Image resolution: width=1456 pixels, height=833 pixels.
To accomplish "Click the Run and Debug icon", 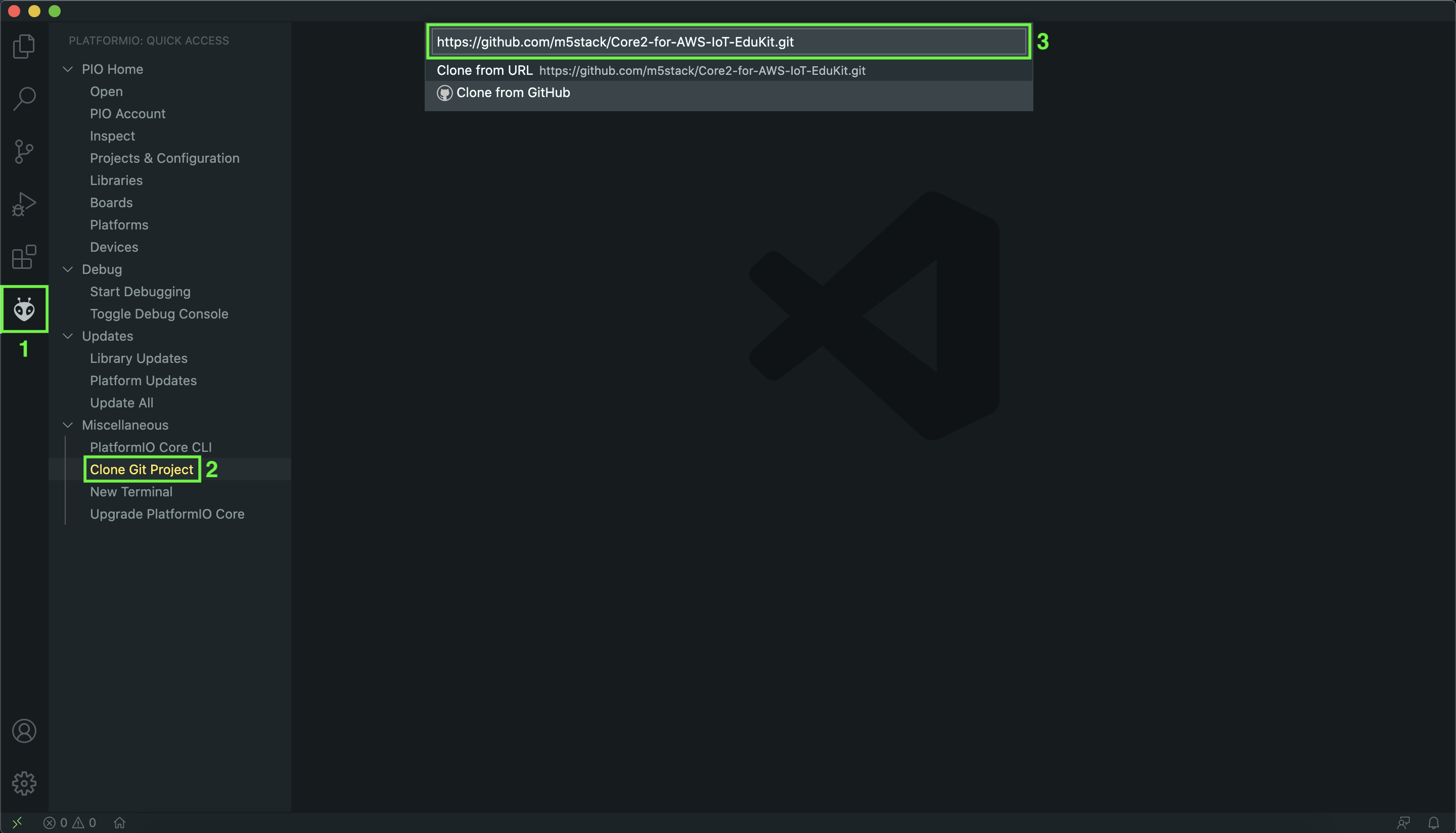I will click(24, 204).
